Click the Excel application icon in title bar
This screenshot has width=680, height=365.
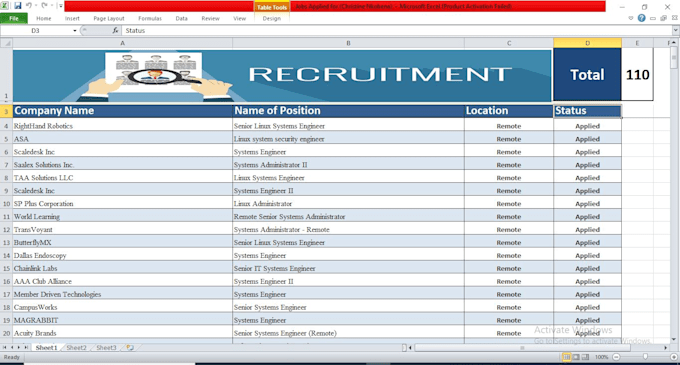(x=5, y=6)
